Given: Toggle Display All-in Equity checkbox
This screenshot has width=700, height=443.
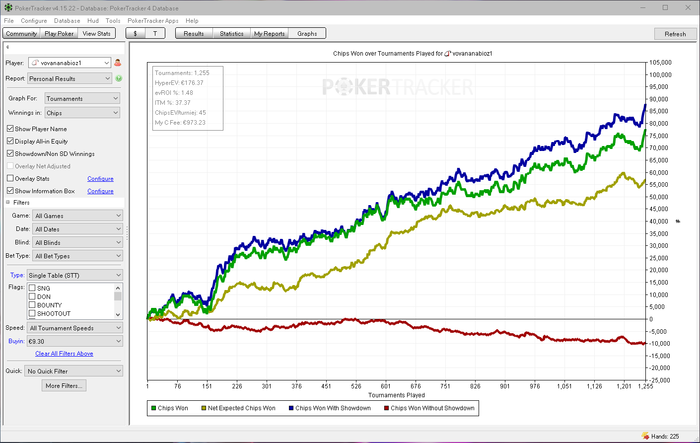Looking at the screenshot, I should pos(10,141).
